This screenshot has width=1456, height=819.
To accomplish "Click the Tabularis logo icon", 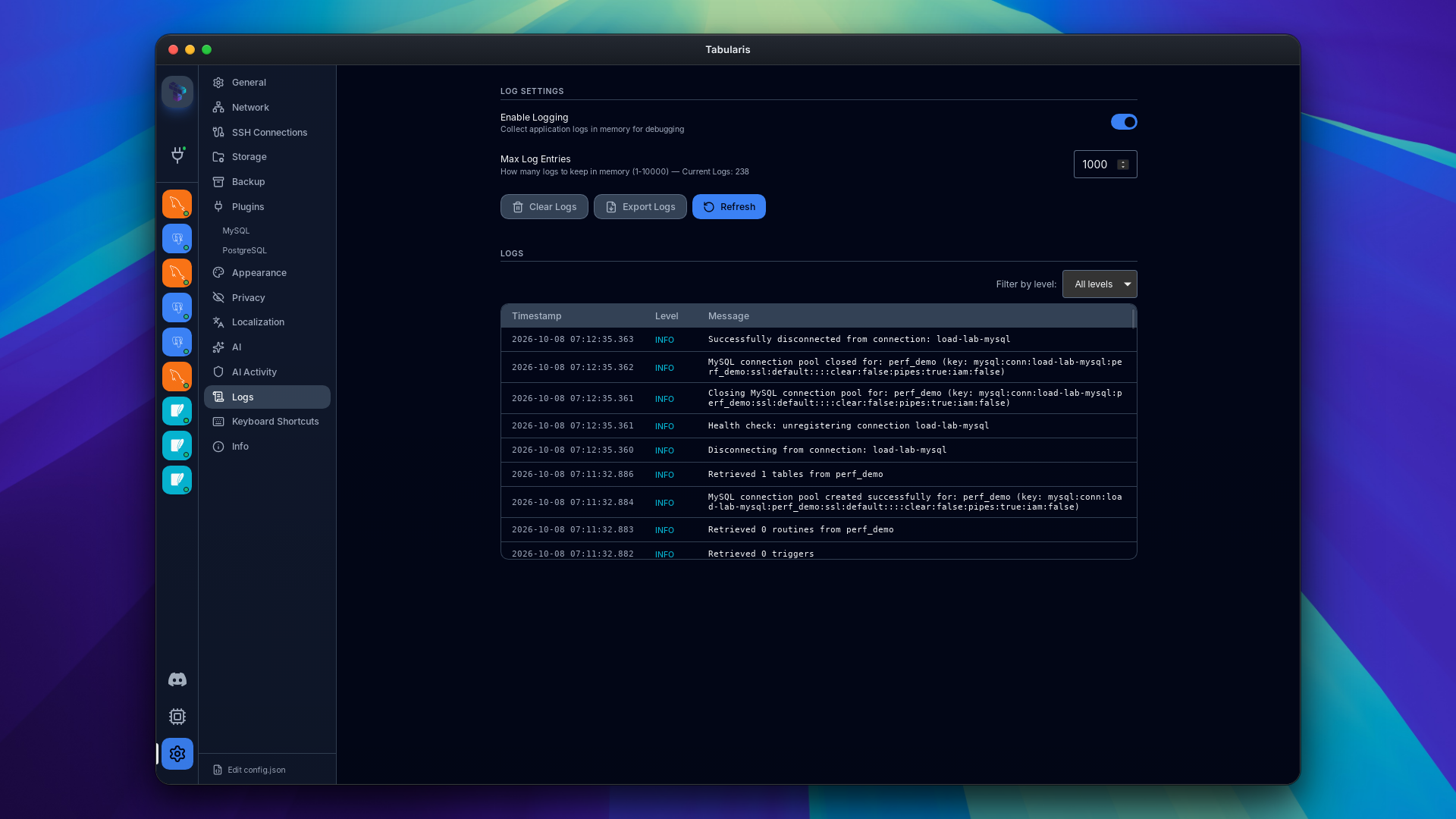I will click(x=177, y=92).
